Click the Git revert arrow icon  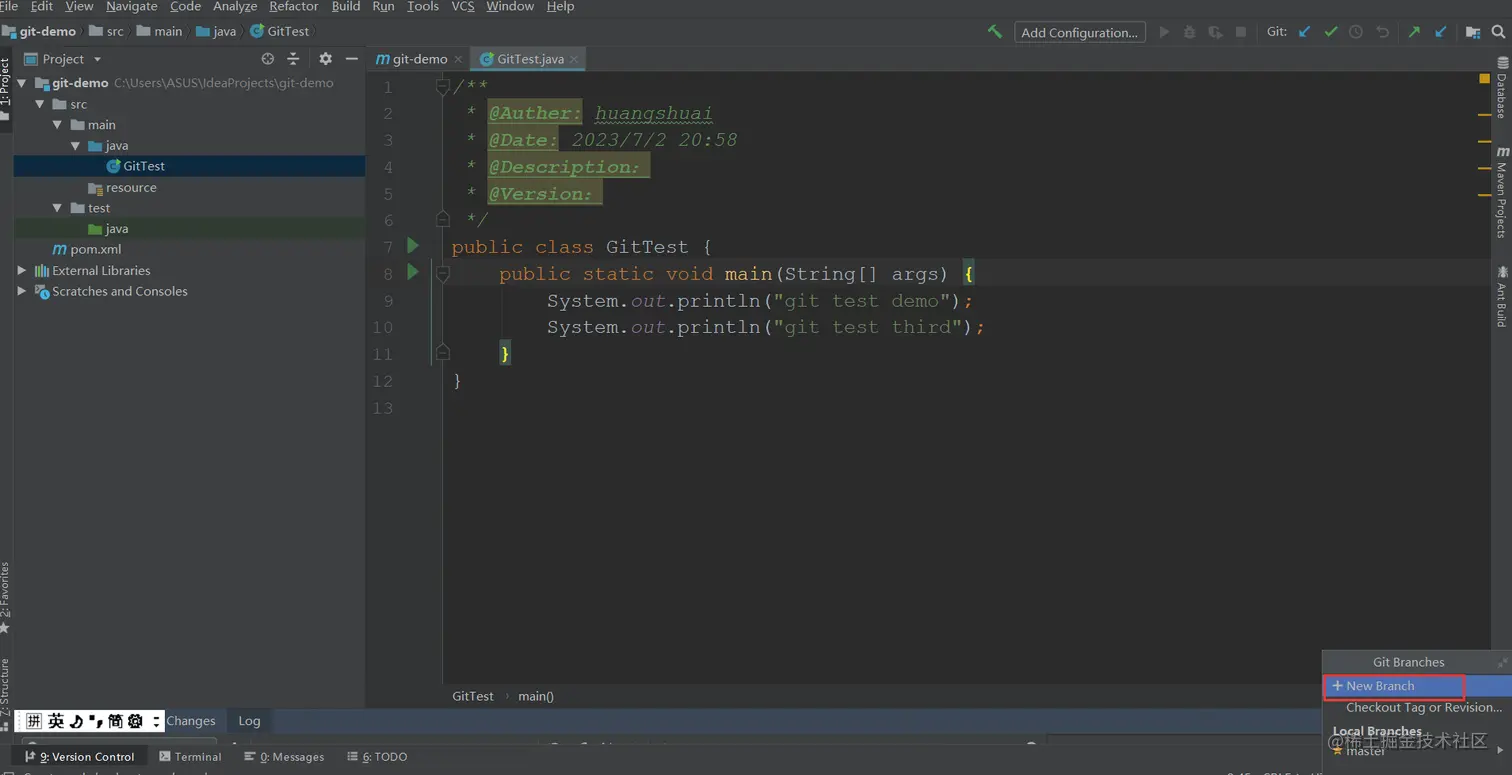1383,32
